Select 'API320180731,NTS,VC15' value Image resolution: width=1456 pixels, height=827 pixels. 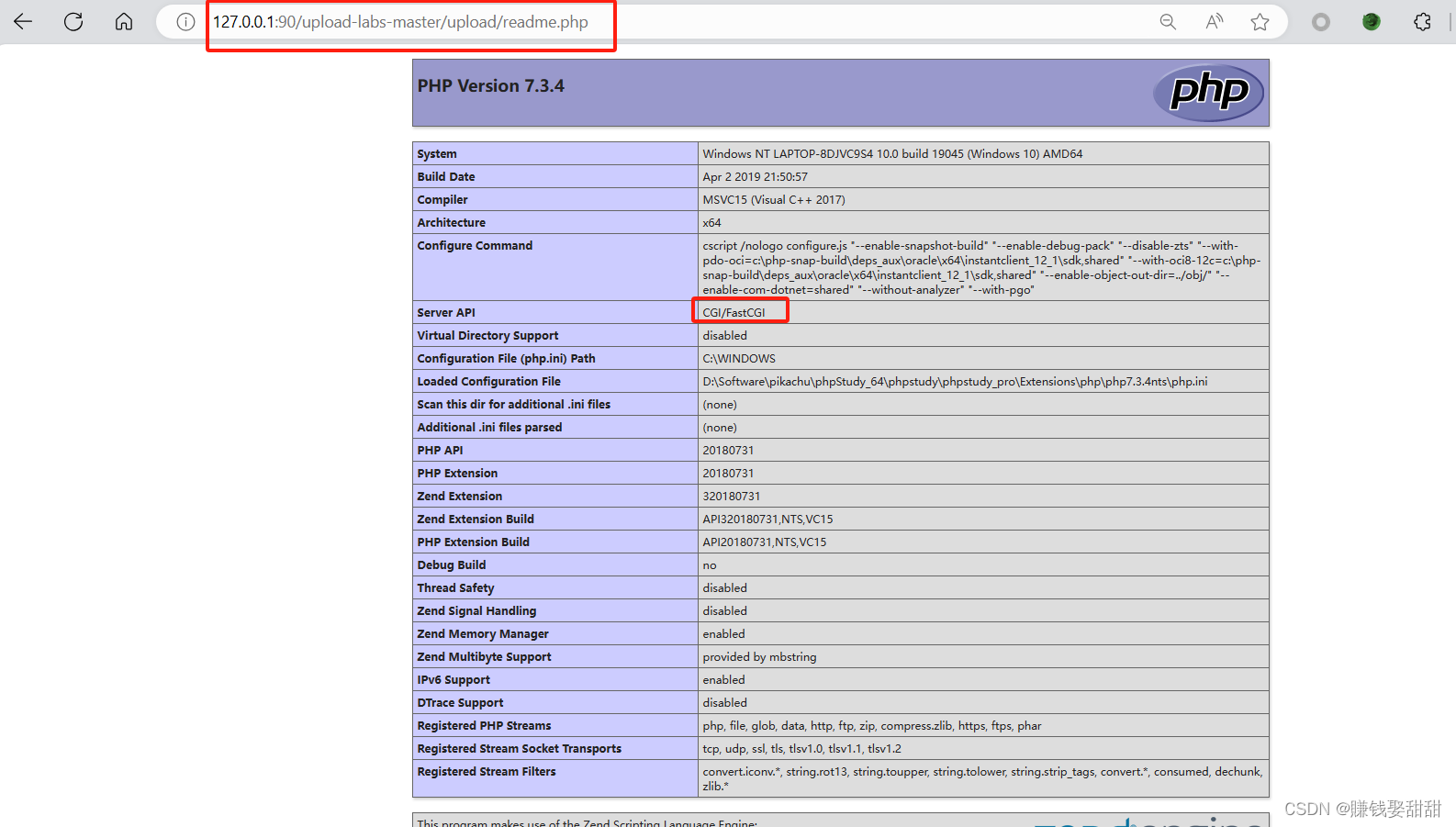point(767,520)
